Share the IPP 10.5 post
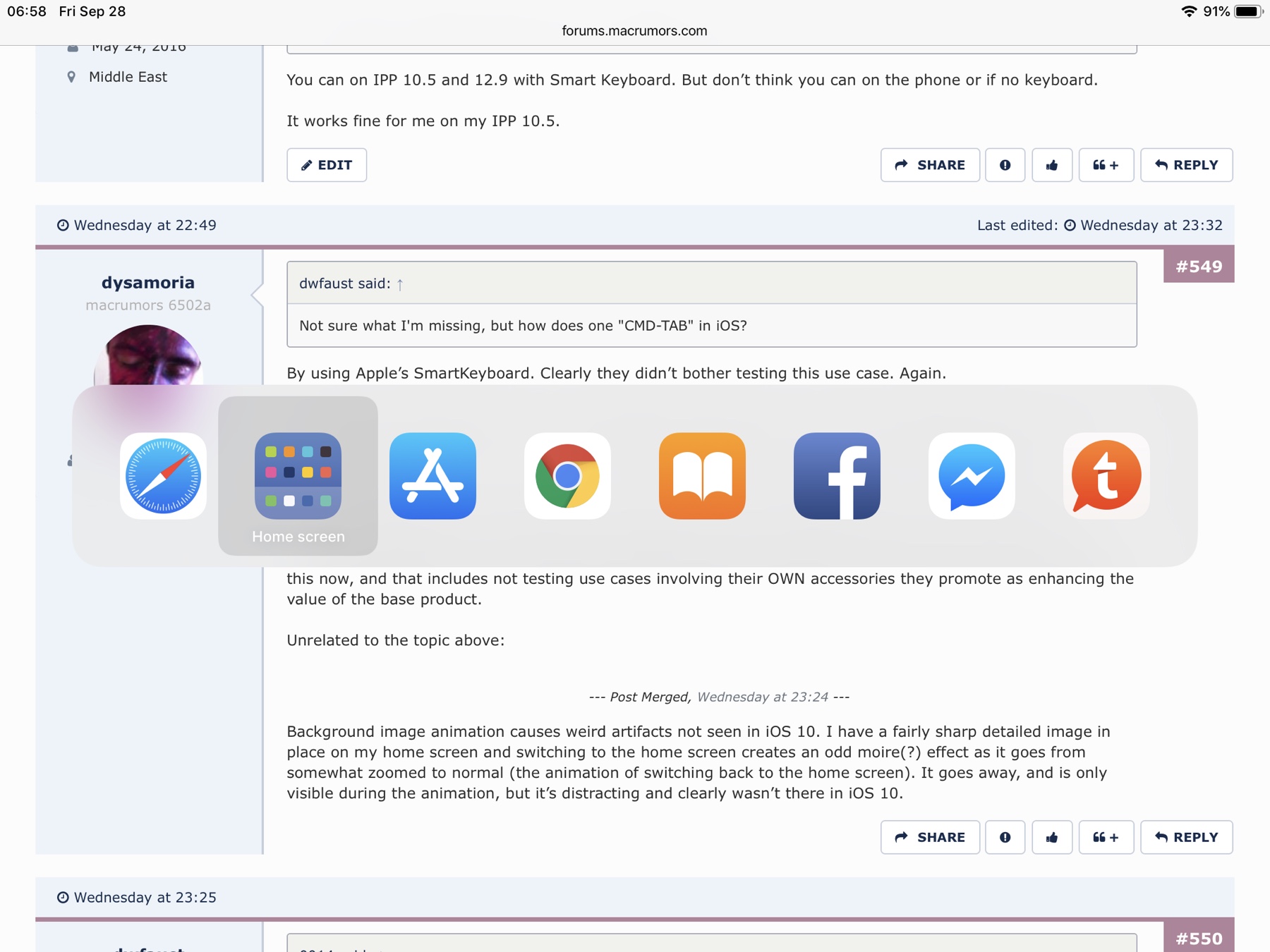The height and width of the screenshot is (952, 1270). [x=930, y=165]
